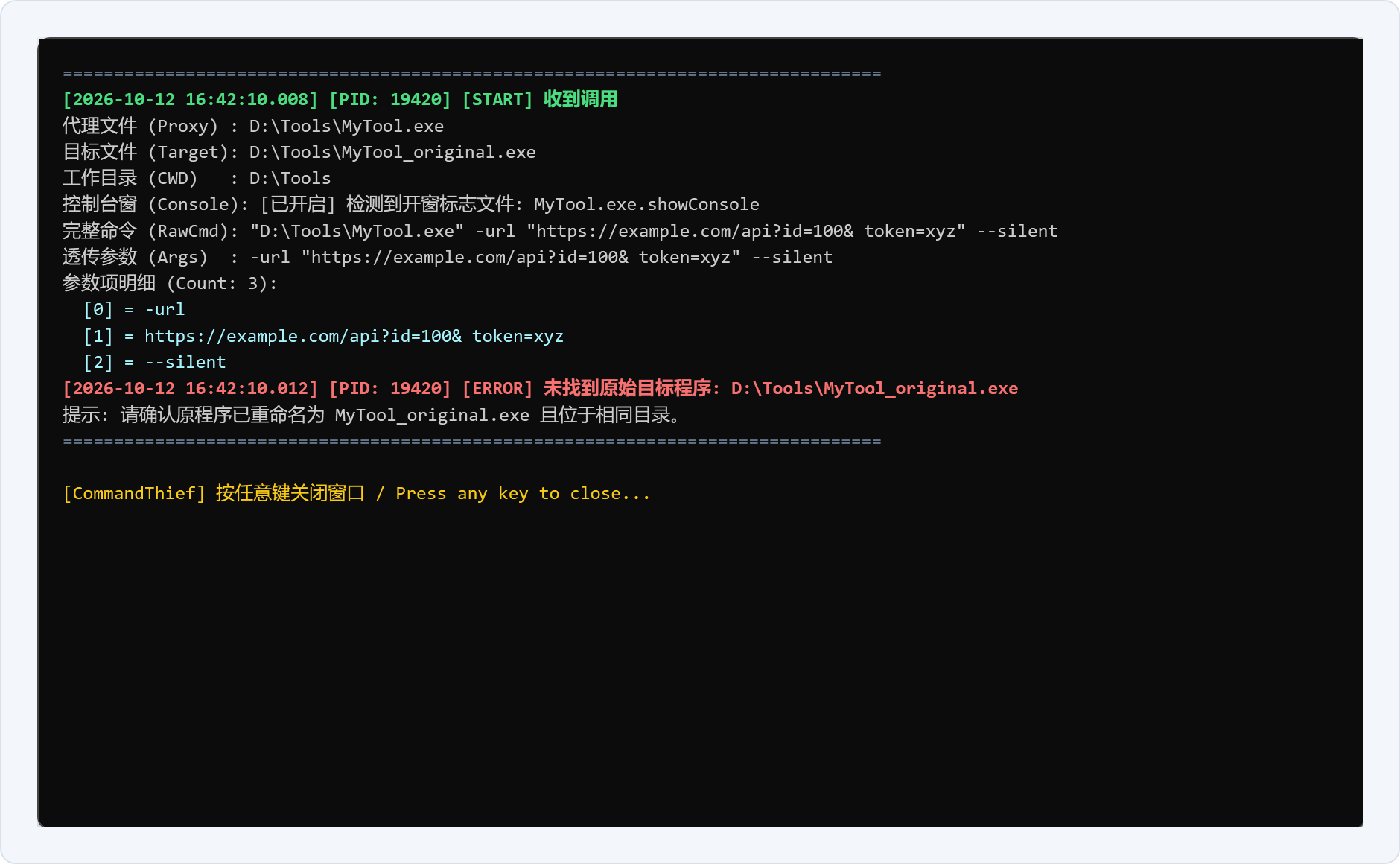Screen dimensions: 1400x864
Task: Click the 提示 hint line about MyTool_original.exe
Action: 372,415
